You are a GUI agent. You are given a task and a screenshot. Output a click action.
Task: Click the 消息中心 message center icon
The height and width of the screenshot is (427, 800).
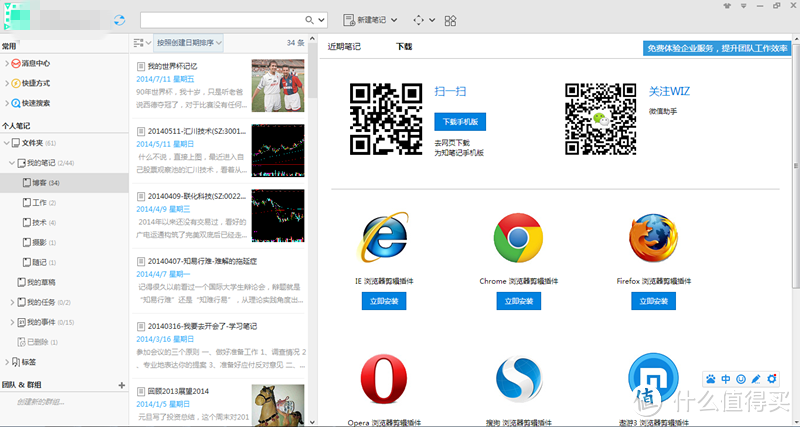tap(16, 63)
